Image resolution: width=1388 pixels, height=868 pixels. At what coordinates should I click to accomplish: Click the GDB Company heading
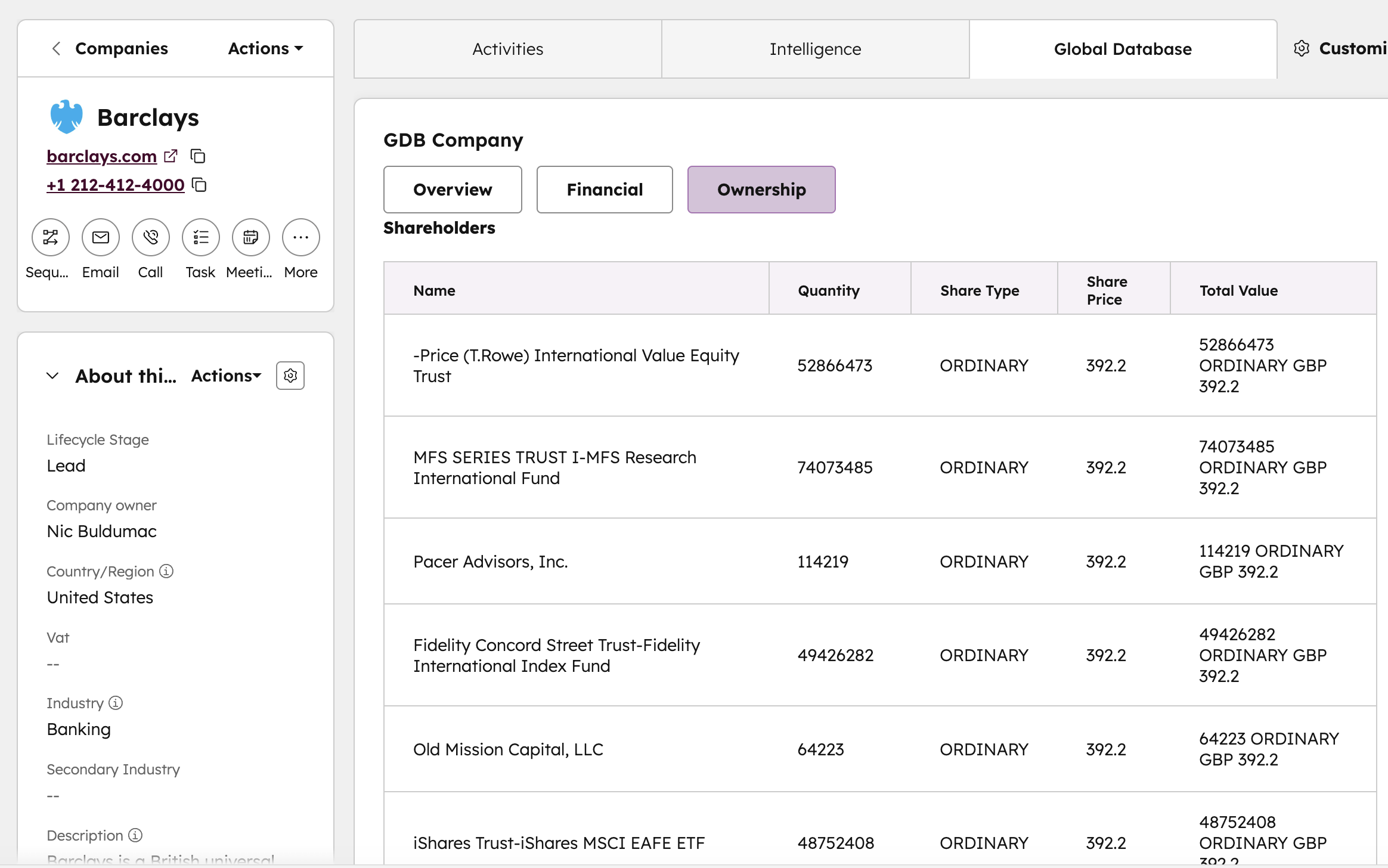pyautogui.click(x=453, y=140)
